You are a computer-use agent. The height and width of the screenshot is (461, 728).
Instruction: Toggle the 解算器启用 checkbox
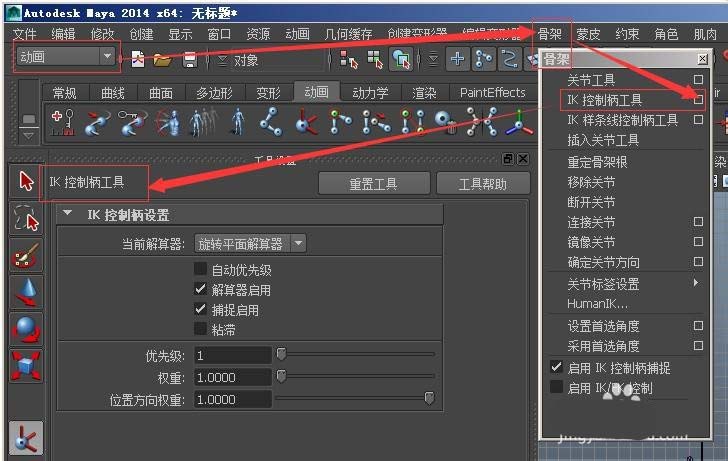click(200, 289)
